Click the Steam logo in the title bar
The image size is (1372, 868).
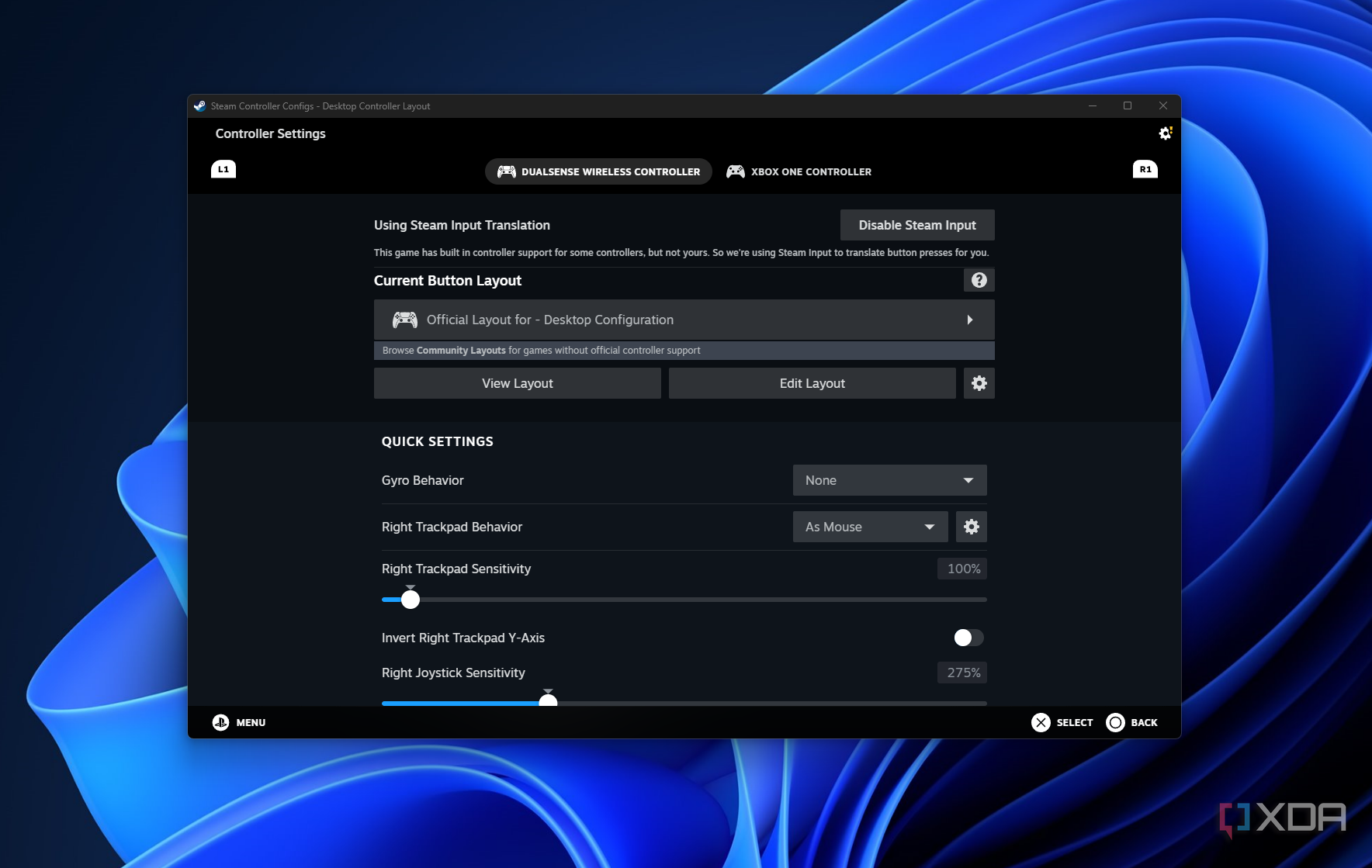click(199, 106)
